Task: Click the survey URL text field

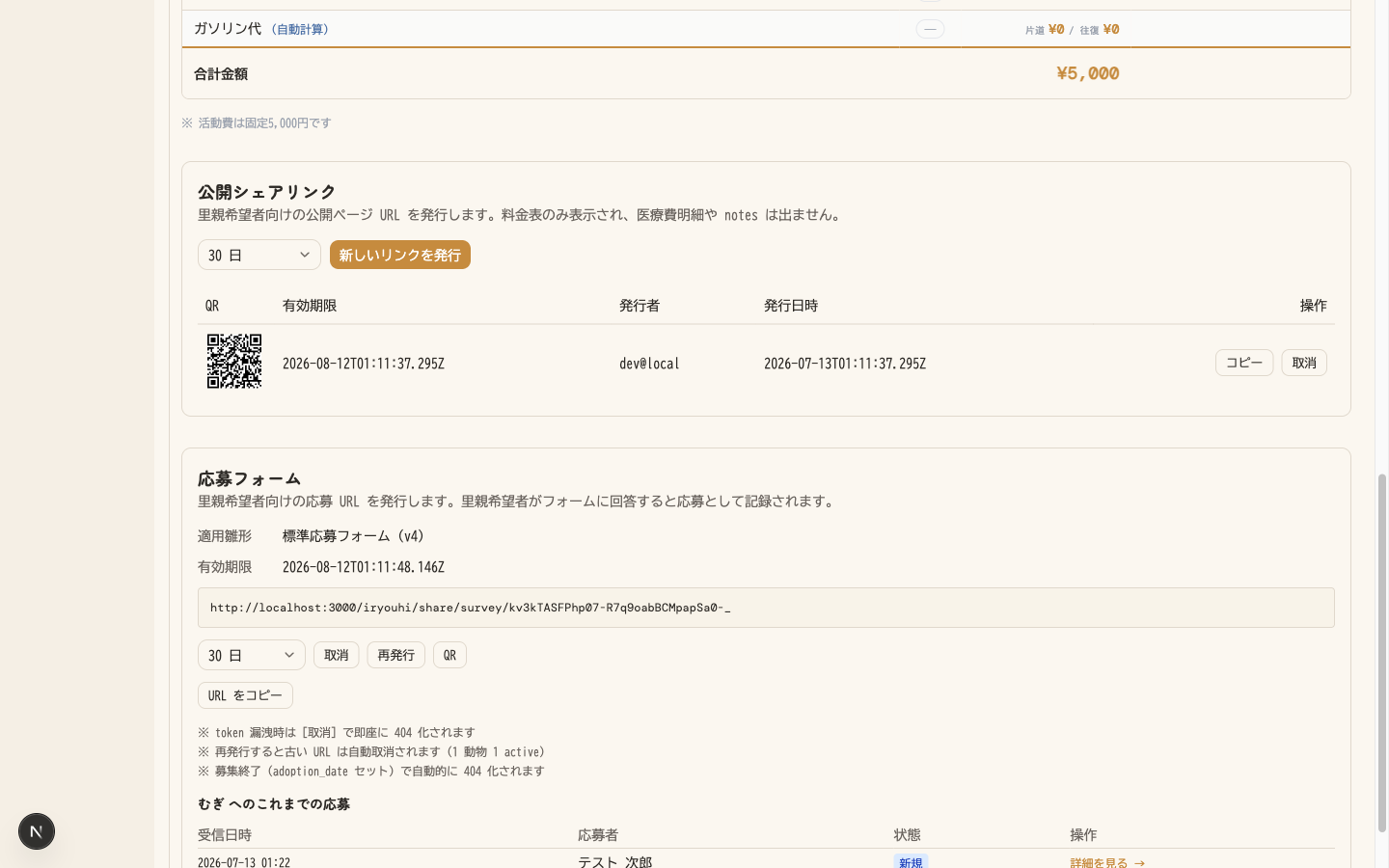Action: coord(766,608)
